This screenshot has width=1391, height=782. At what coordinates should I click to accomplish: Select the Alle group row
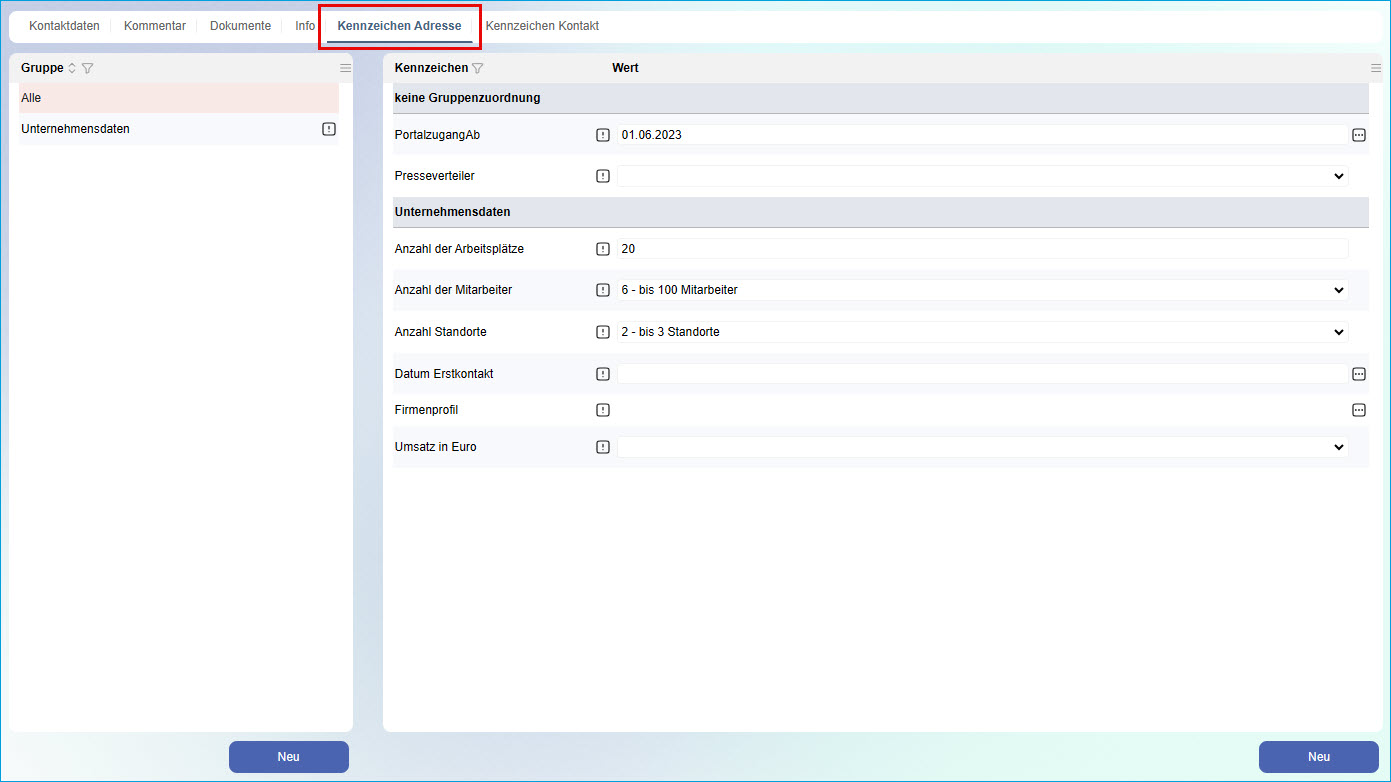[179, 98]
